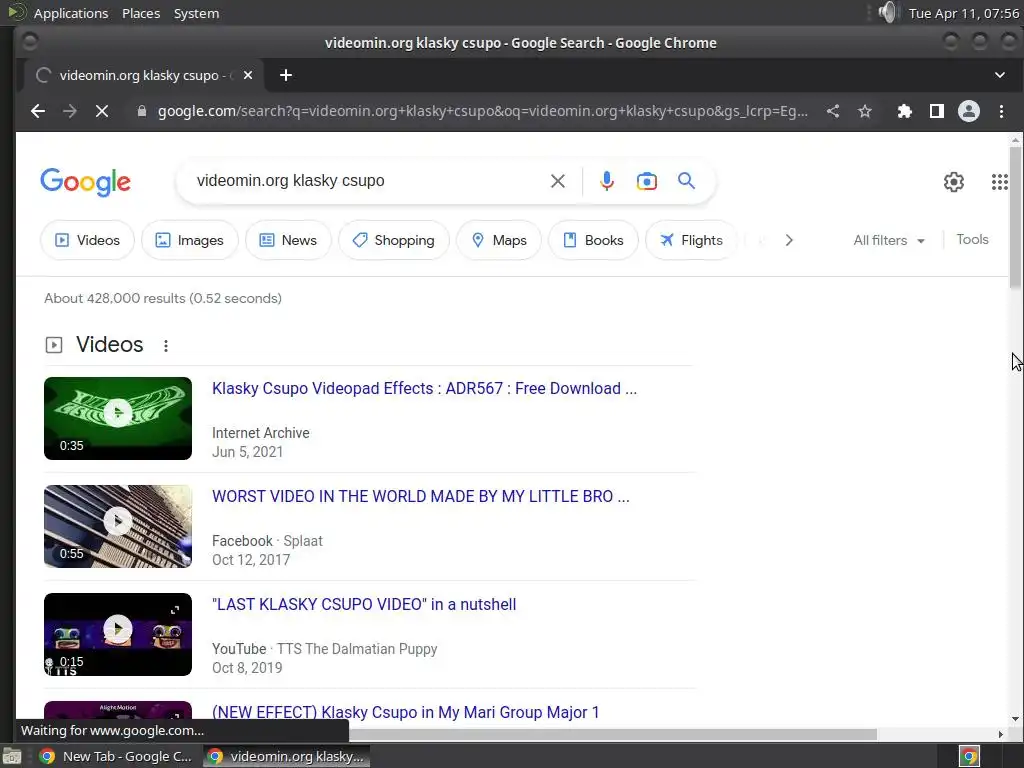The image size is (1024, 768).
Task: Go back with the browser back arrow
Action: (x=38, y=112)
